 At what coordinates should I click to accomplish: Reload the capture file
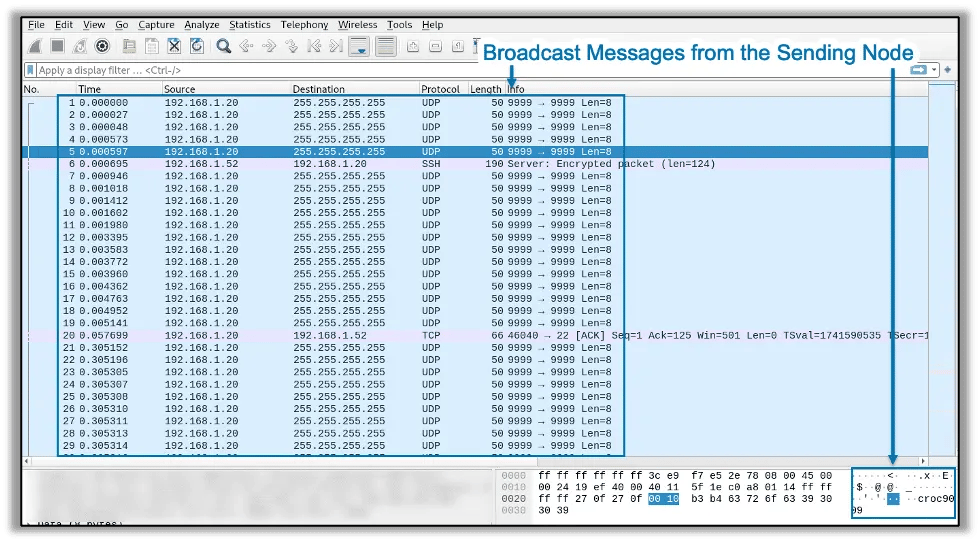(197, 46)
